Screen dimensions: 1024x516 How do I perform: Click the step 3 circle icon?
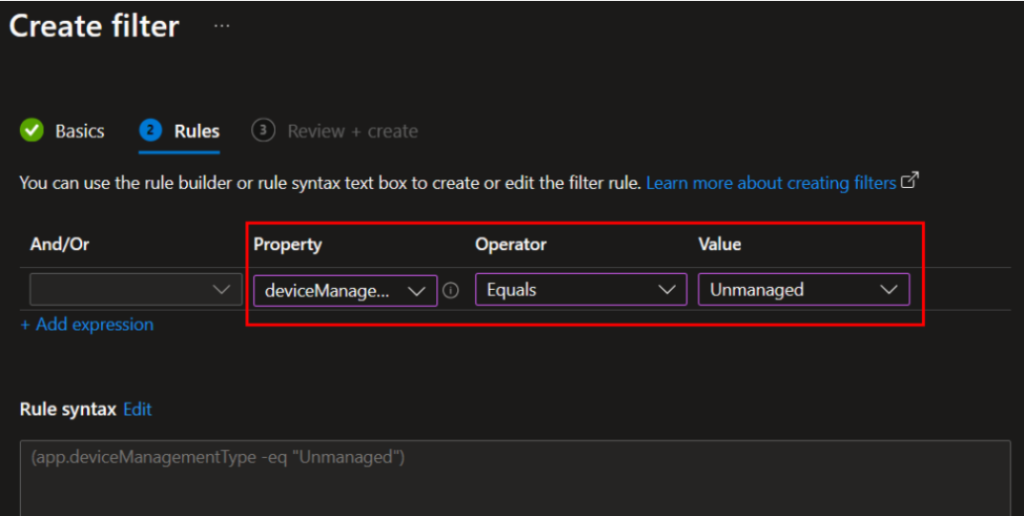[263, 131]
